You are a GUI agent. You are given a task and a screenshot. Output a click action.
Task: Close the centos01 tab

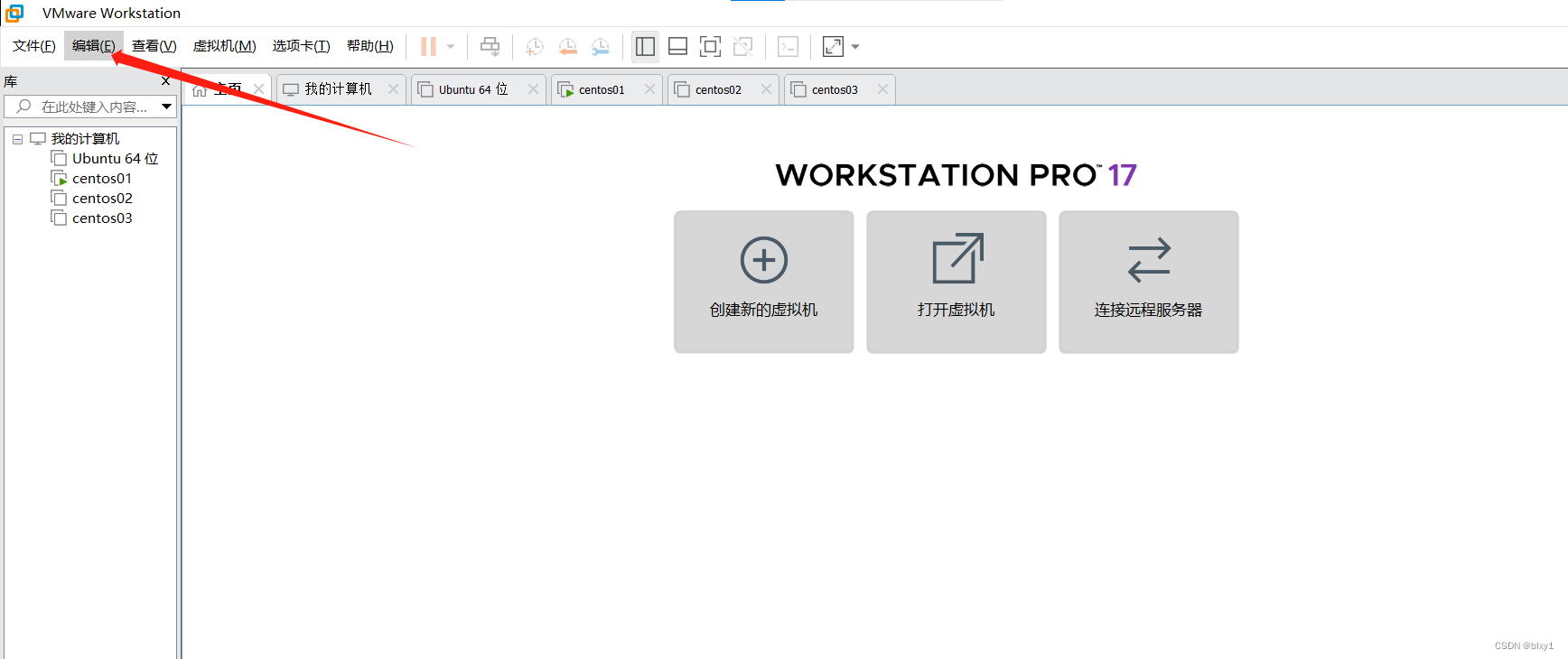pos(649,88)
